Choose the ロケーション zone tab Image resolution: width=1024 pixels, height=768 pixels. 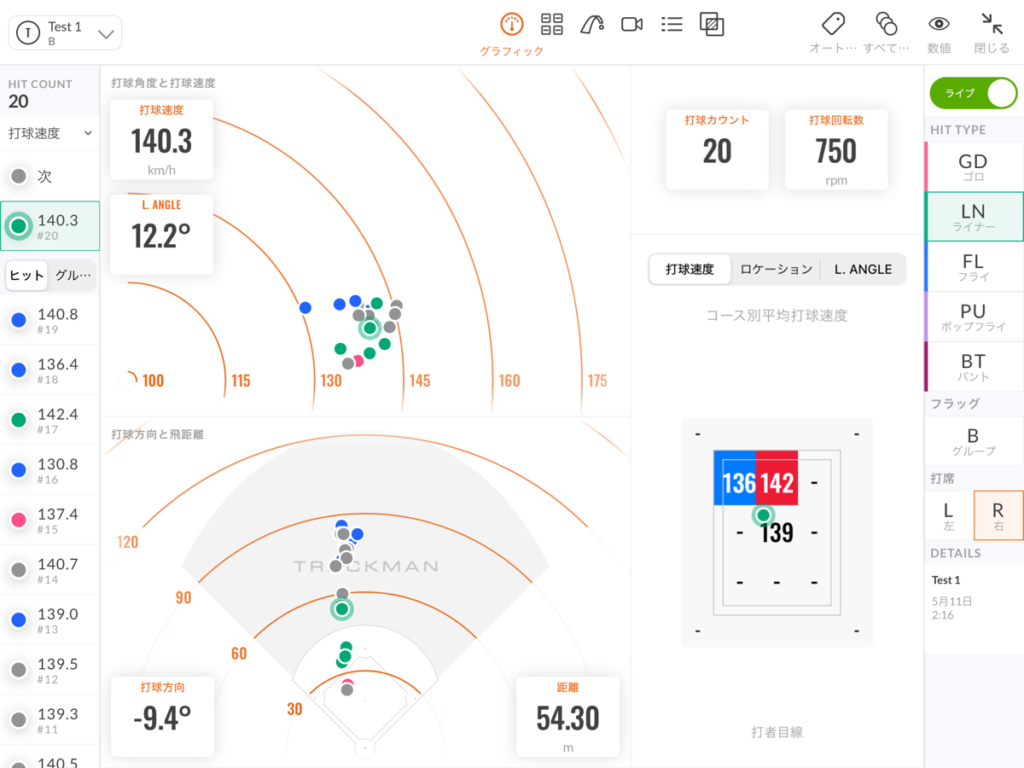point(776,269)
